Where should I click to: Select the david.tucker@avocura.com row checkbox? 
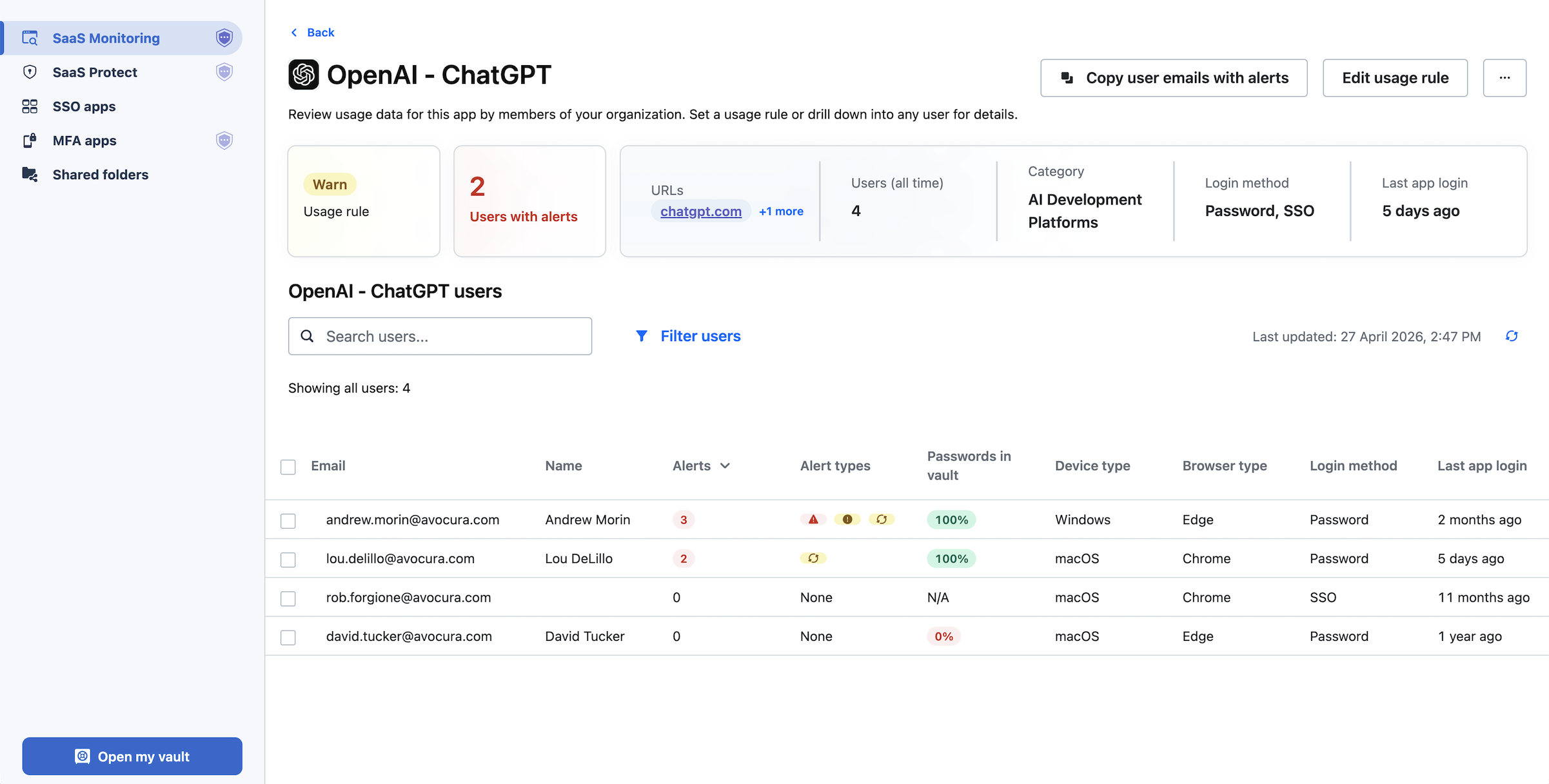point(288,638)
